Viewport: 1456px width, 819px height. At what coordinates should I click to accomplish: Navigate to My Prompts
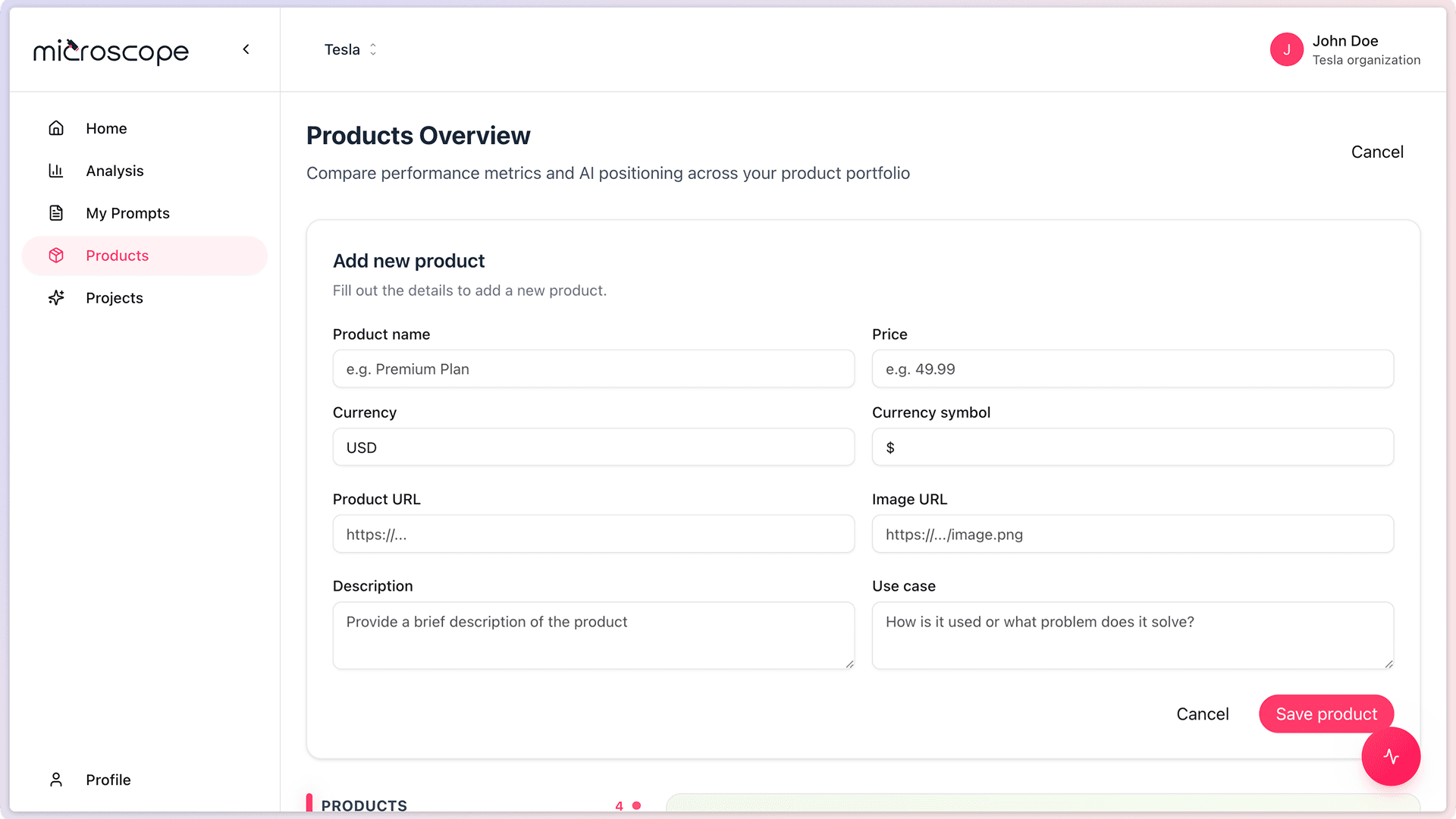coord(127,213)
